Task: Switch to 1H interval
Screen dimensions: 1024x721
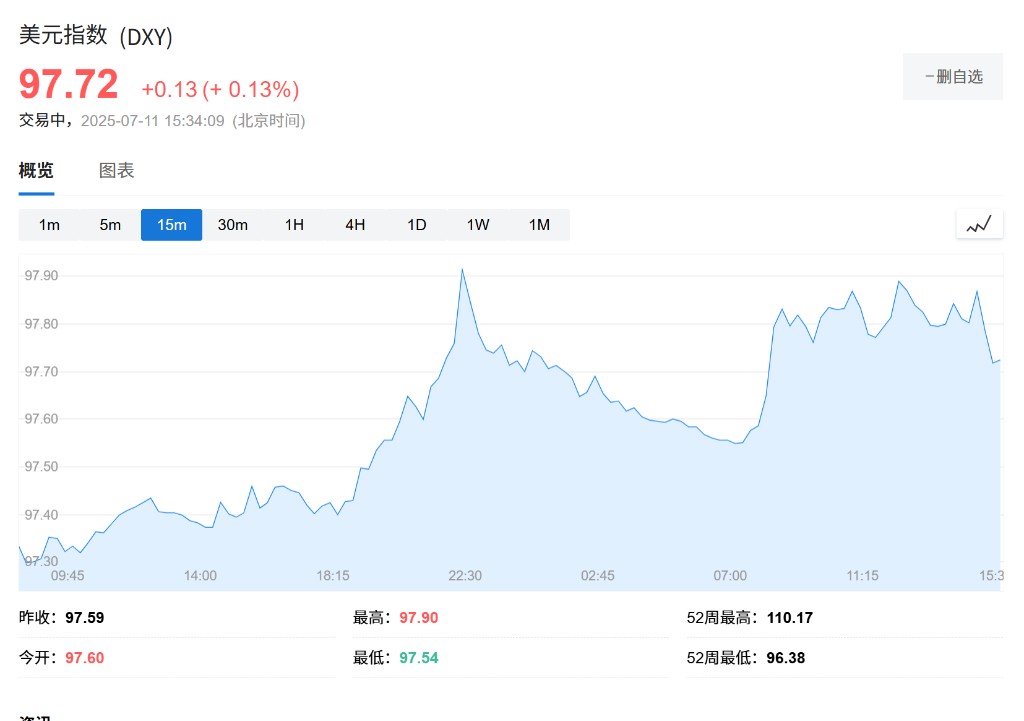Action: [x=294, y=225]
